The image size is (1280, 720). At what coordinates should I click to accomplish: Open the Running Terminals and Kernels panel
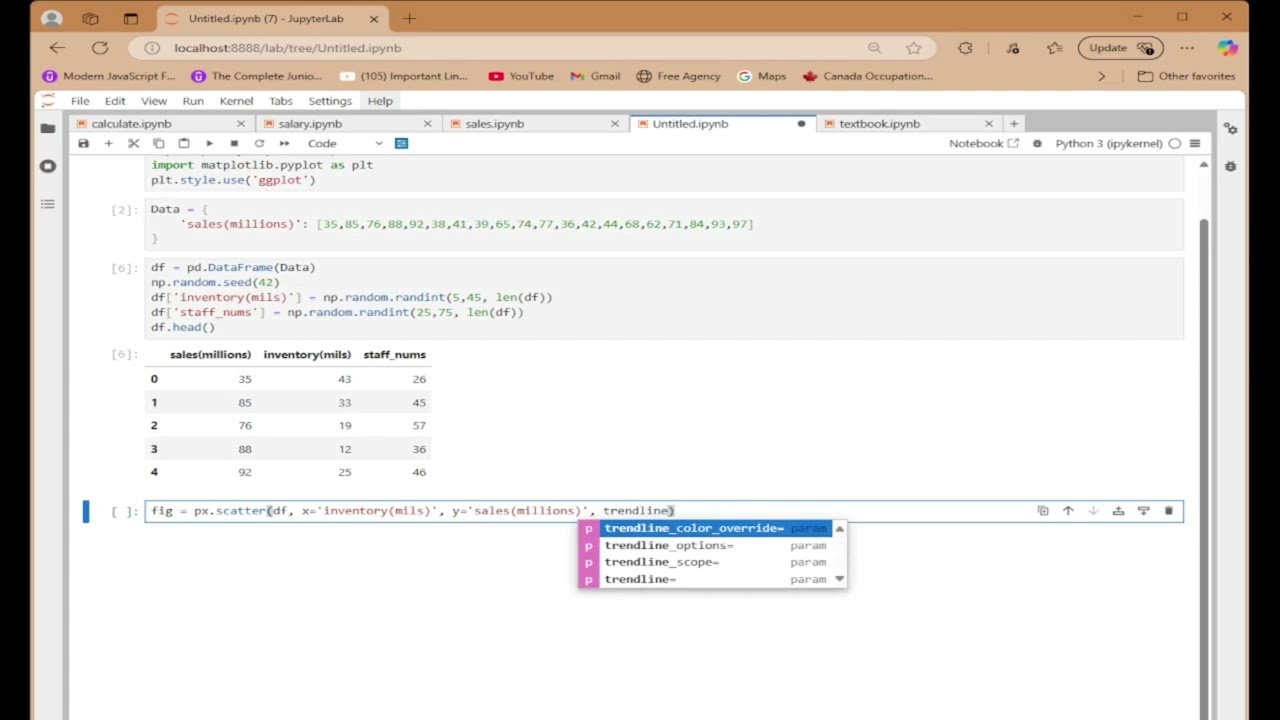(48, 166)
